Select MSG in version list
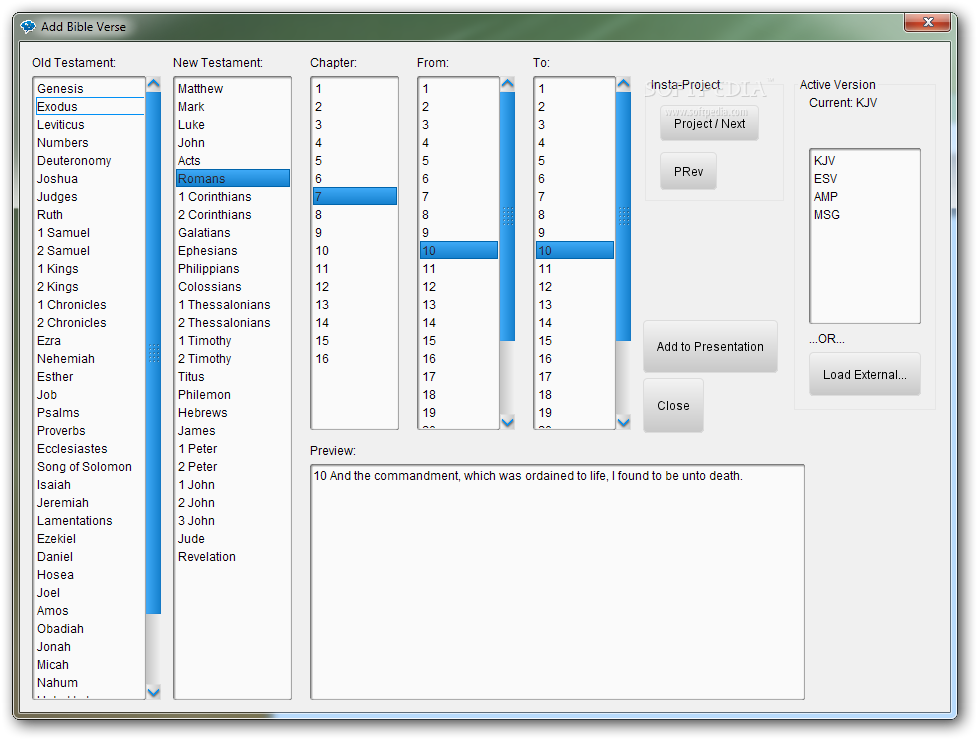The image size is (978, 740). coord(864,215)
